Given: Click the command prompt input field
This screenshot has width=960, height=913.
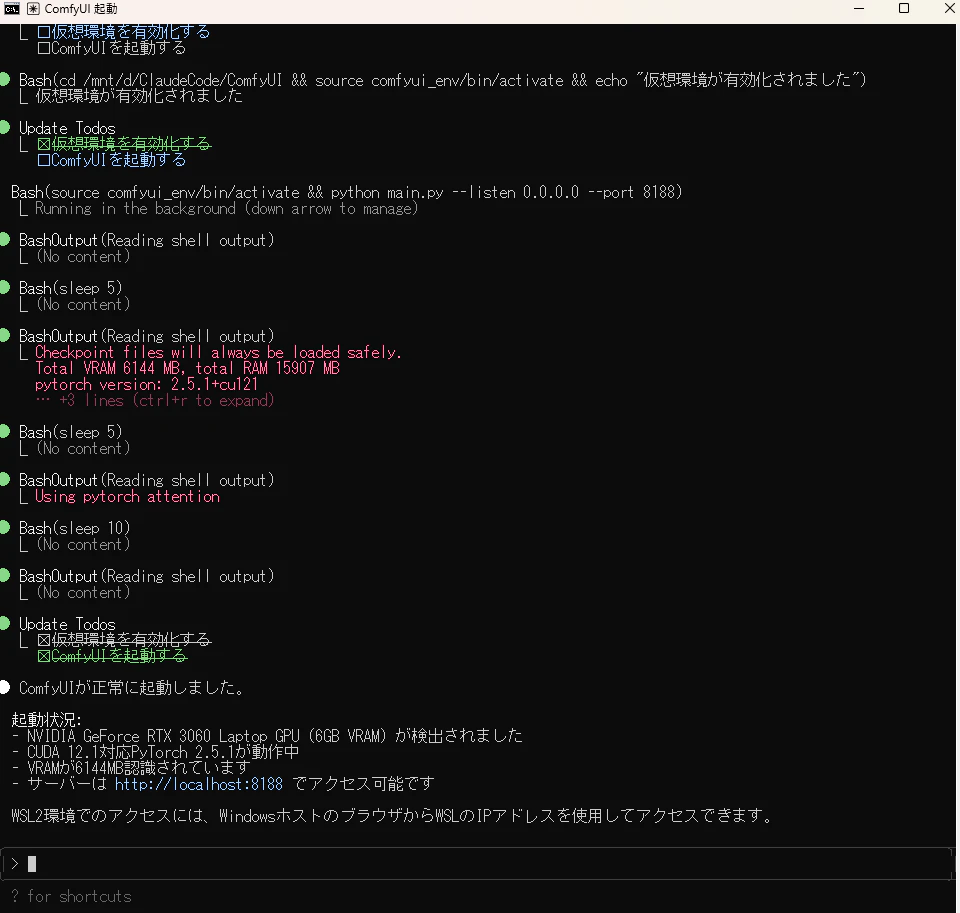Looking at the screenshot, I should tap(478, 864).
